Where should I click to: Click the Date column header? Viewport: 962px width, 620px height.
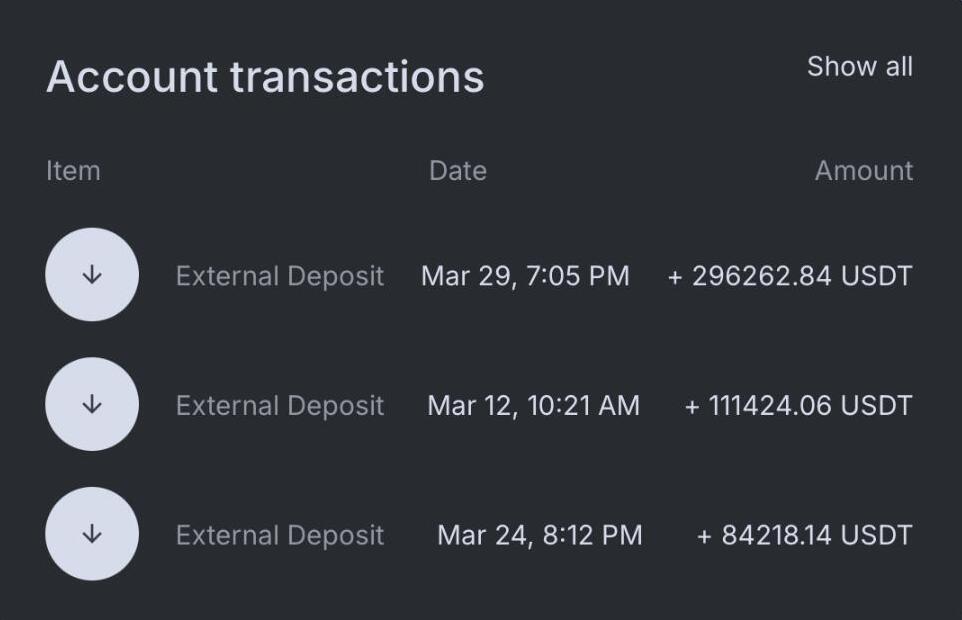458,170
